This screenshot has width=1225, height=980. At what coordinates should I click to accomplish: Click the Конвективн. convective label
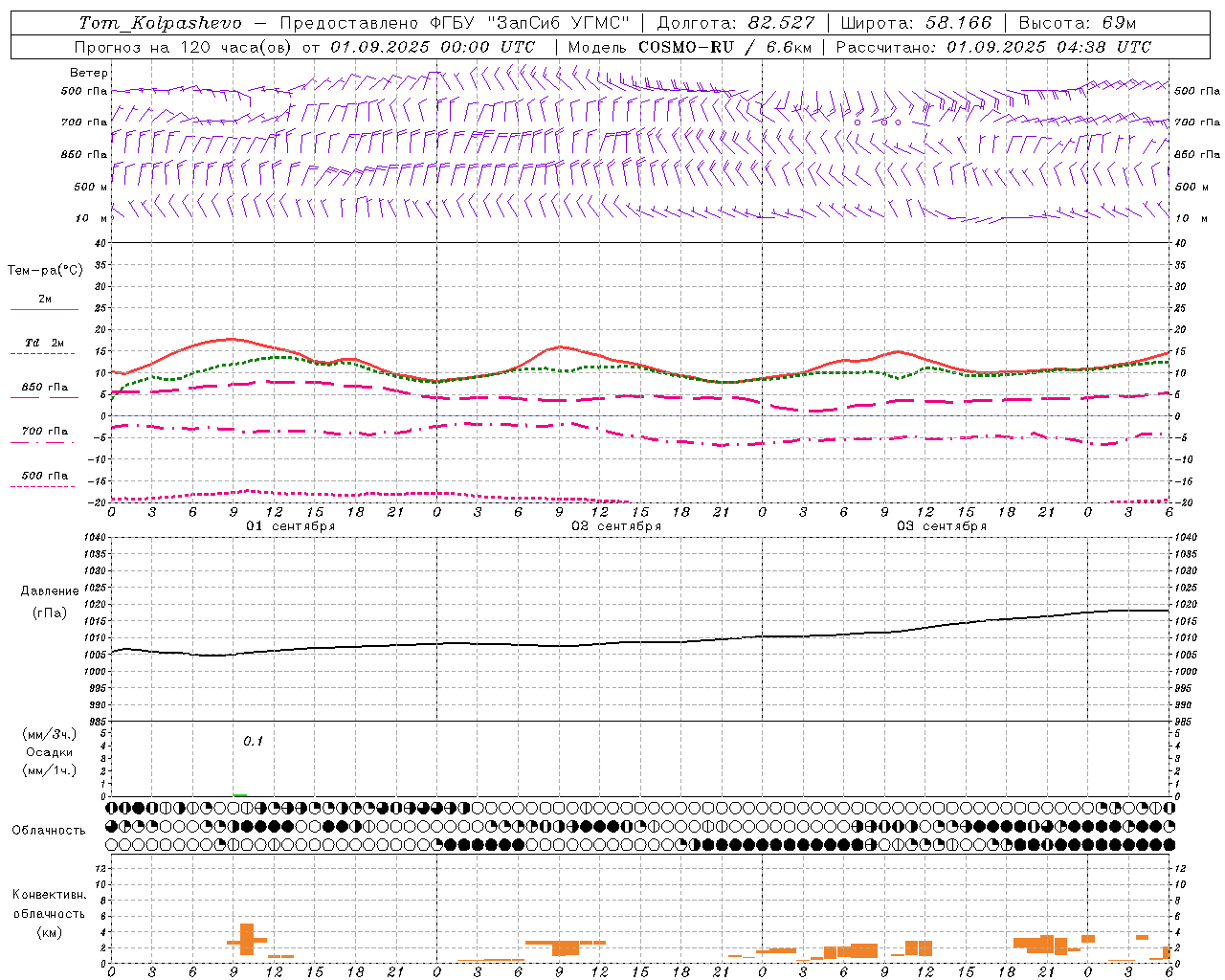coord(50,895)
